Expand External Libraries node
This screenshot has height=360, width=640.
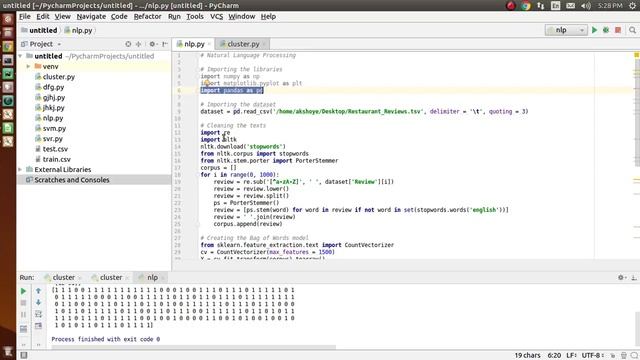tap(20, 169)
